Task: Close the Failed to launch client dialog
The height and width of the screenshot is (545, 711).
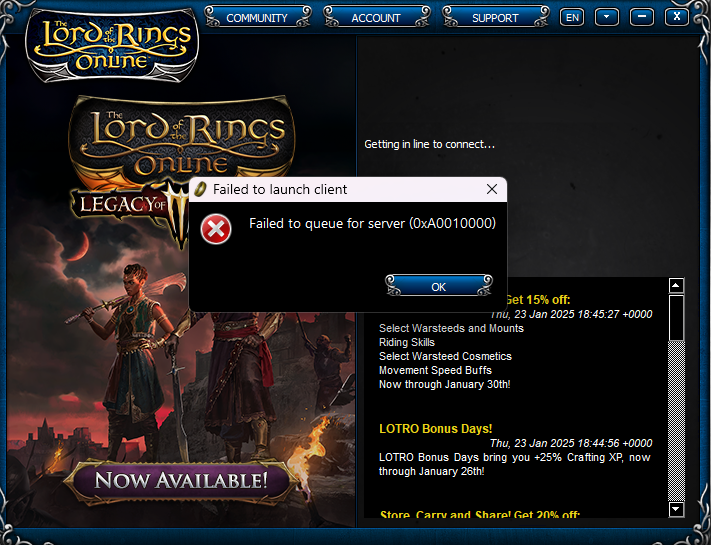Action: pos(491,189)
